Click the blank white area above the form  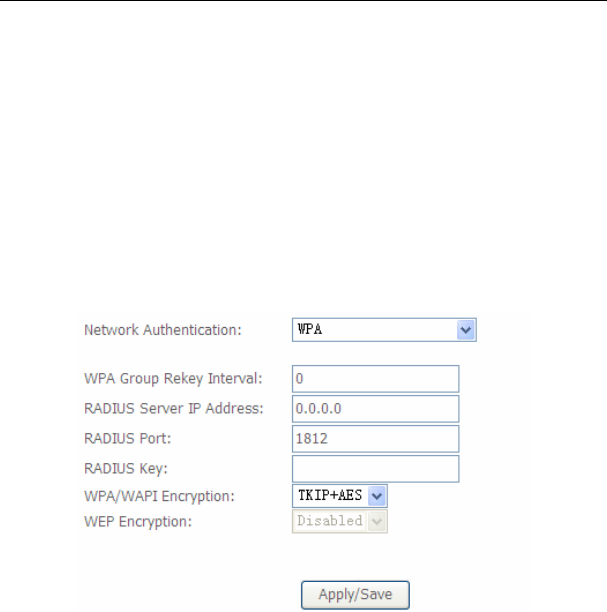[x=303, y=156]
